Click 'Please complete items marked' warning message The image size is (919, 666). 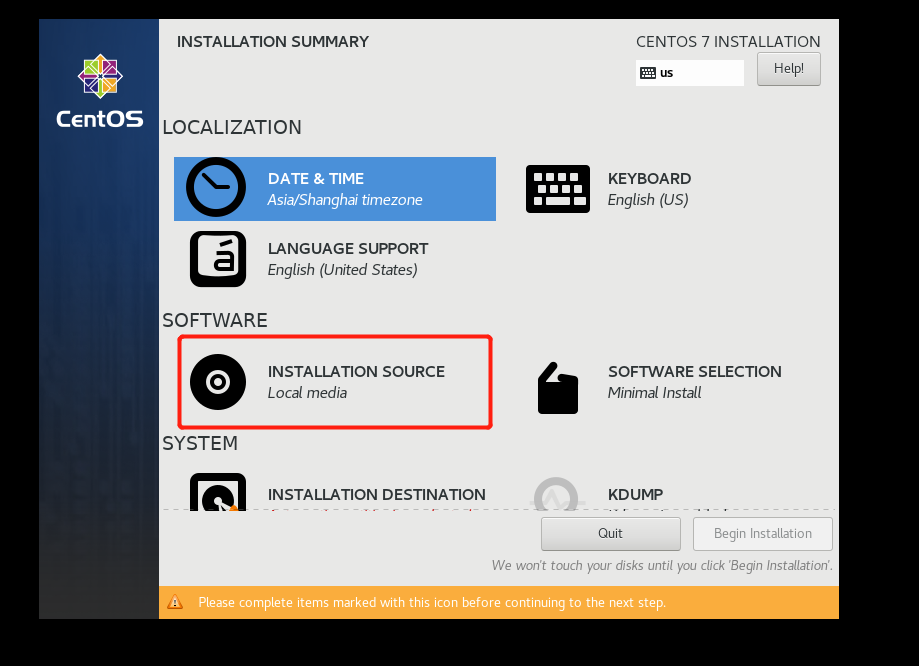pos(432,603)
